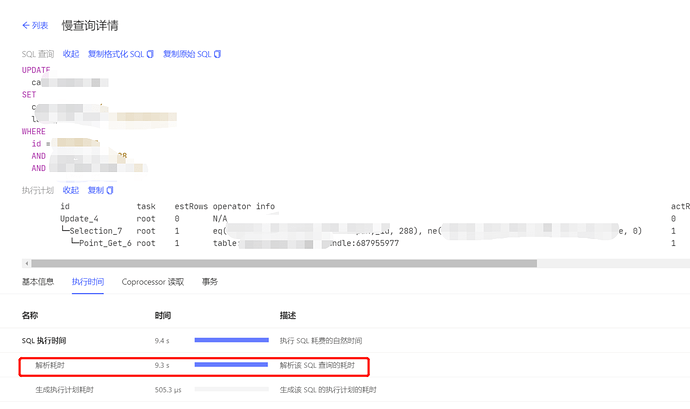Click the 9.4 s time value
690x409 pixels.
tap(162, 340)
